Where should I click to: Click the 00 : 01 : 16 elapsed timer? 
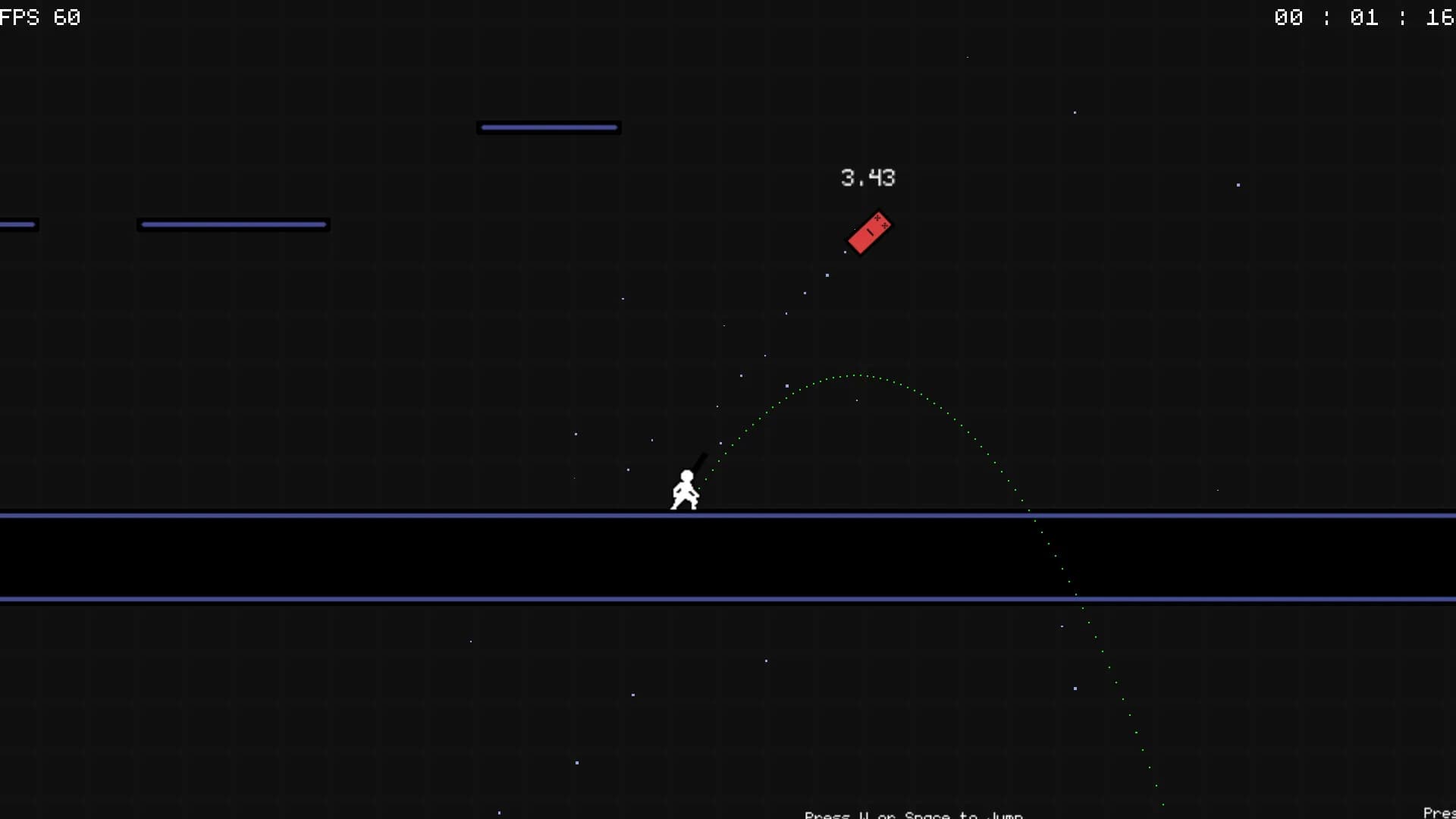click(x=1364, y=17)
